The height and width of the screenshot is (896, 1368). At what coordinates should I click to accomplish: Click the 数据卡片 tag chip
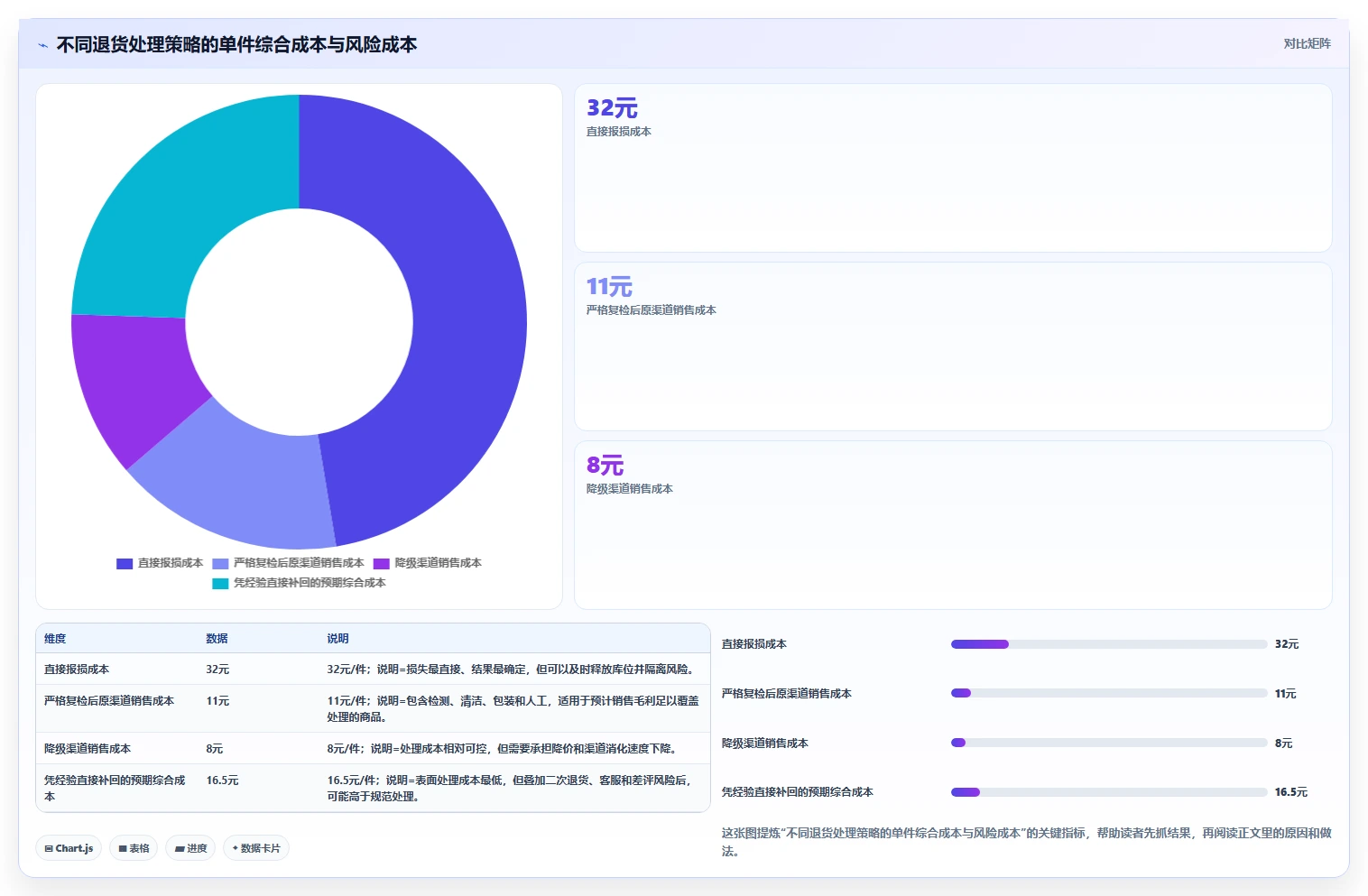coord(256,848)
